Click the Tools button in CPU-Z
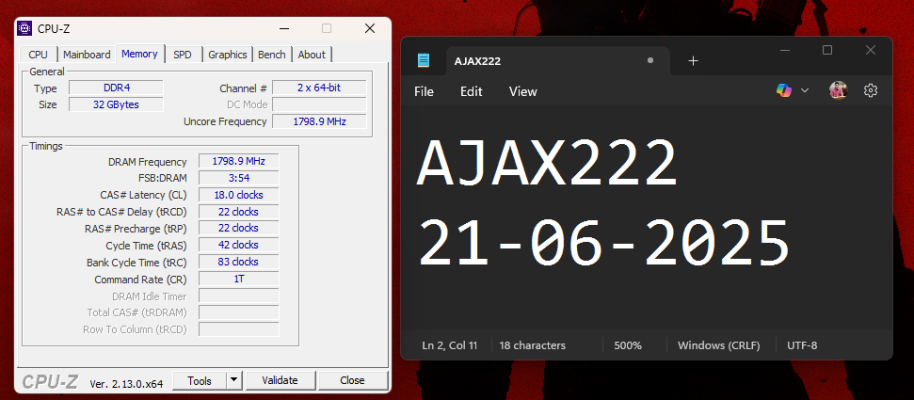This screenshot has height=400, width=914. (x=199, y=380)
